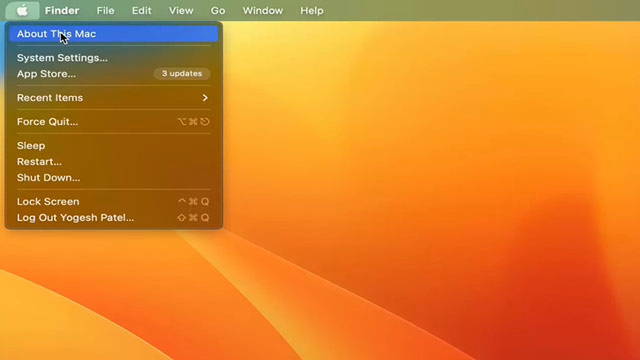Open App Store menu entry

pyautogui.click(x=113, y=74)
